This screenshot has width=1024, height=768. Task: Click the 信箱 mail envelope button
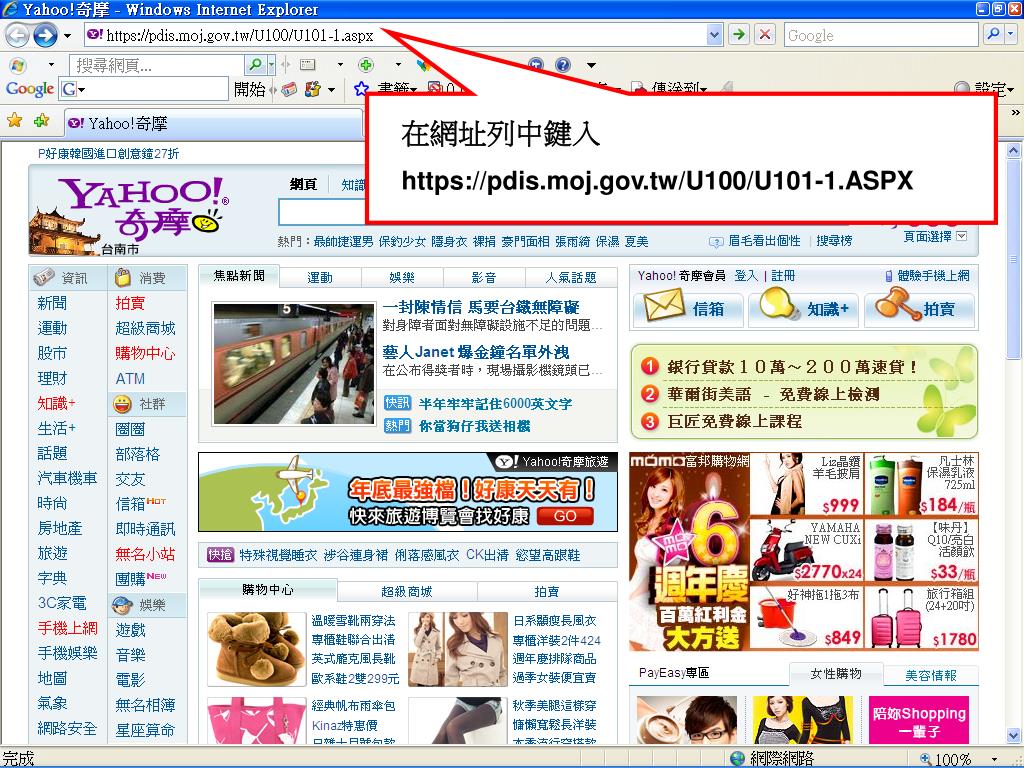coord(687,308)
